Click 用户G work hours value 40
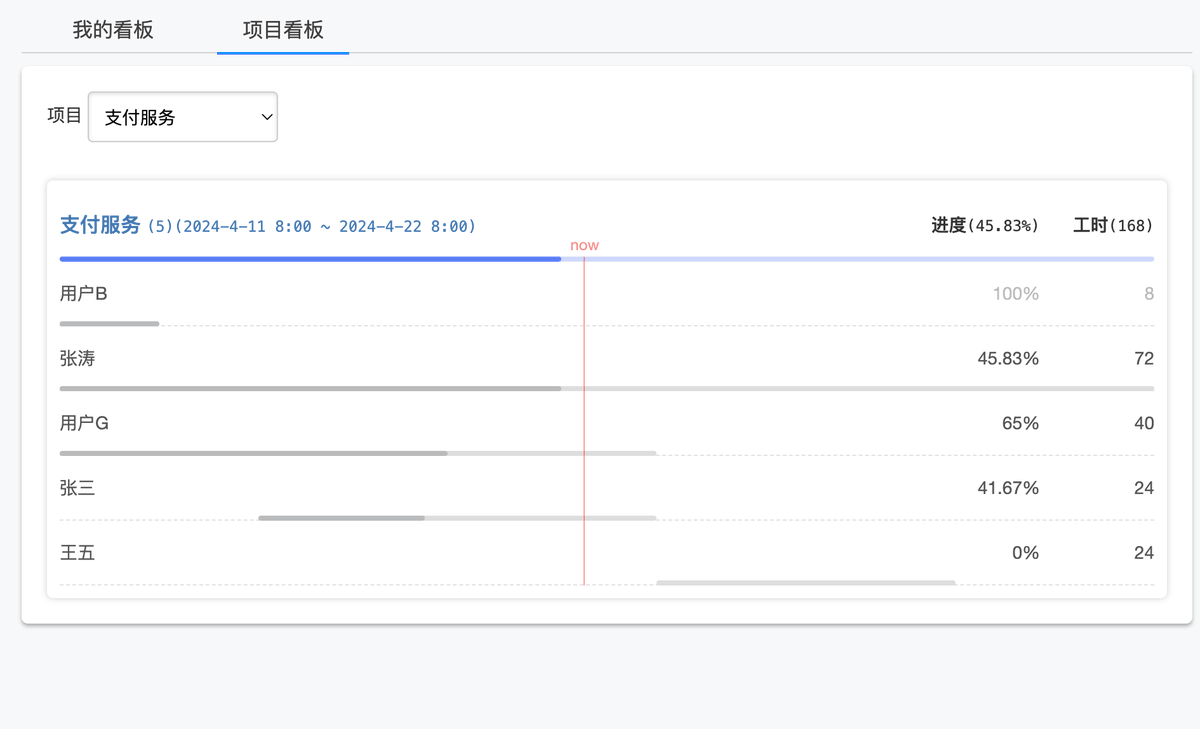 point(1144,423)
